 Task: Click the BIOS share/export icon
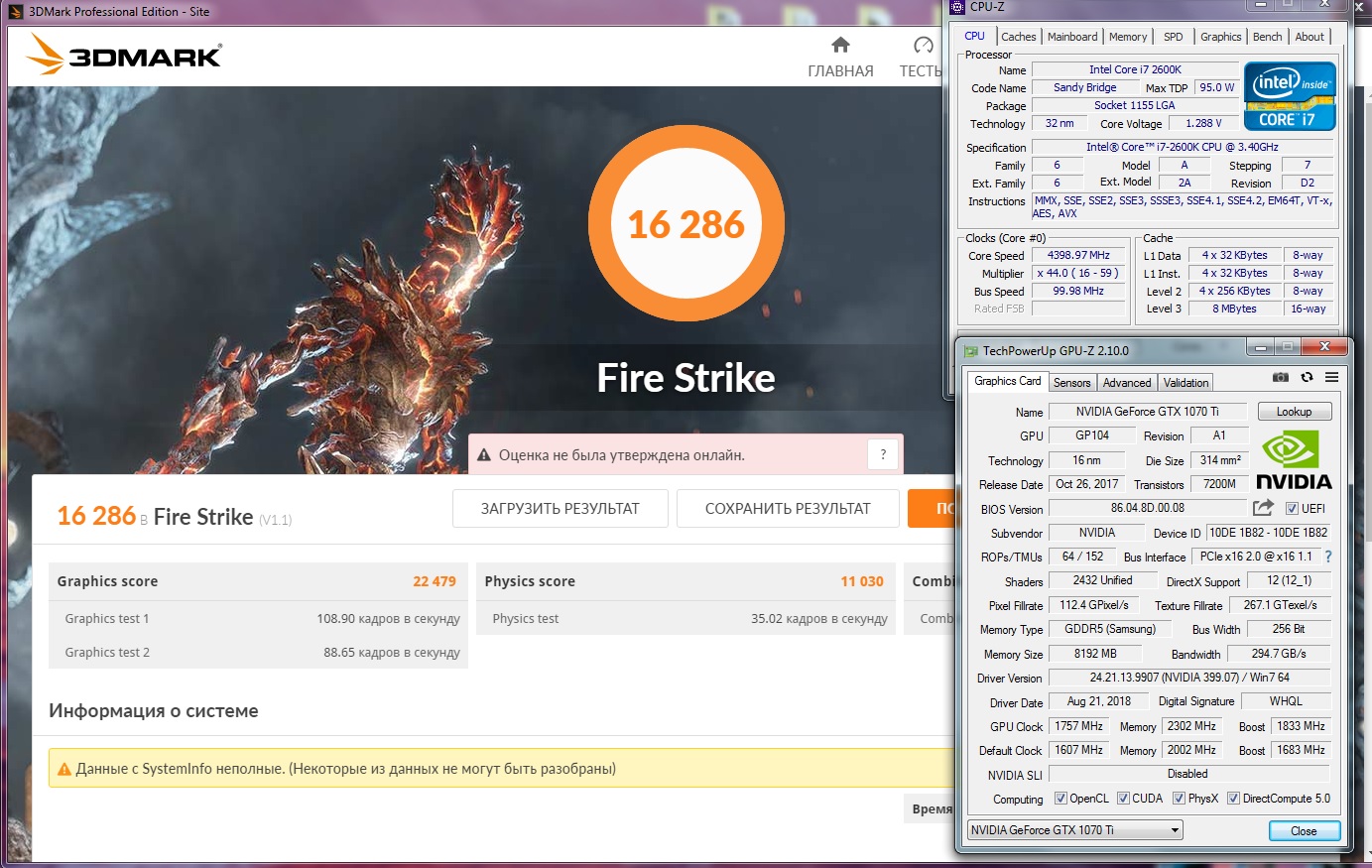1263,508
